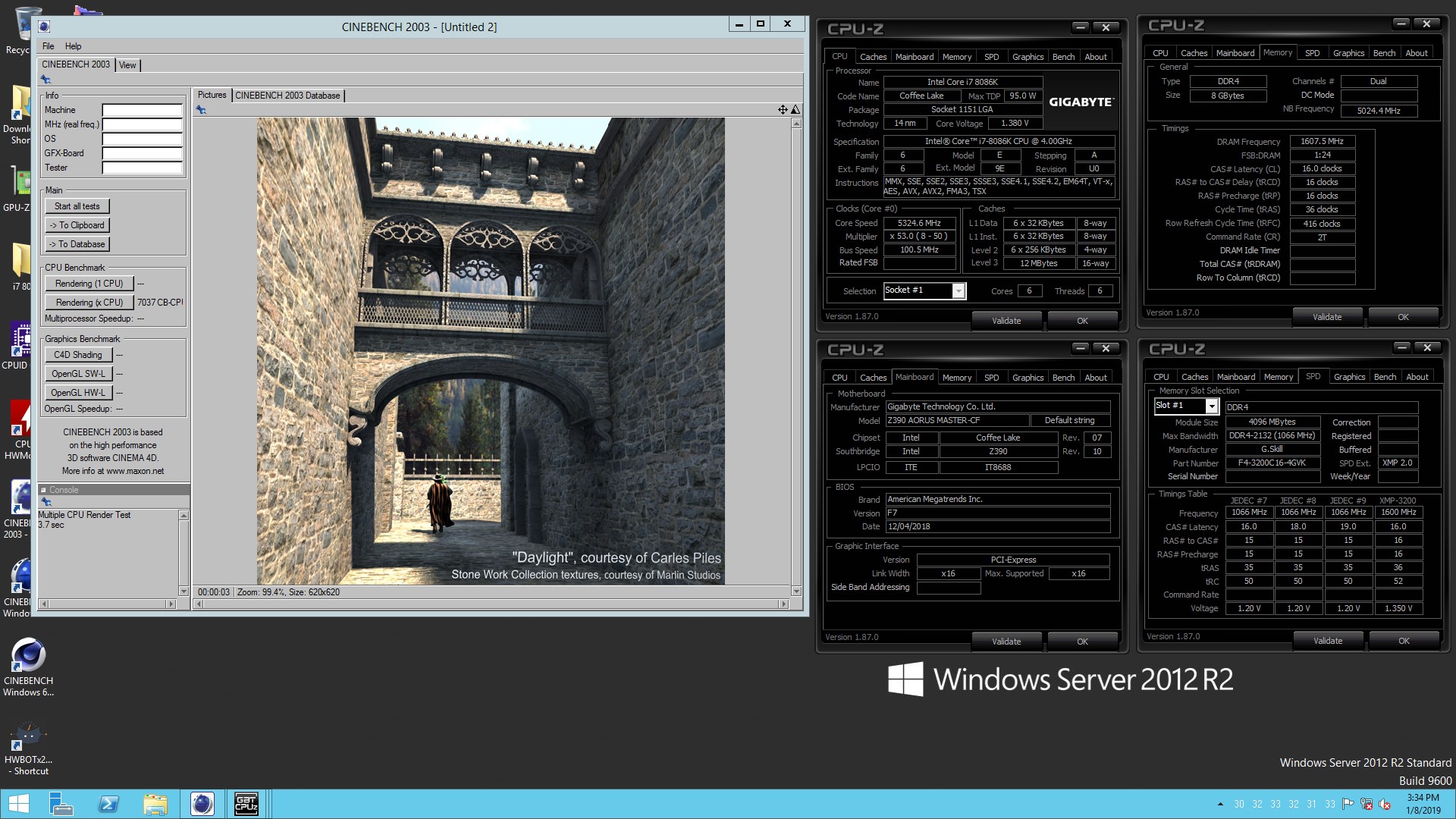Image resolution: width=1456 pixels, height=819 pixels.
Task: Launch PowerShell from the taskbar
Action: [108, 804]
